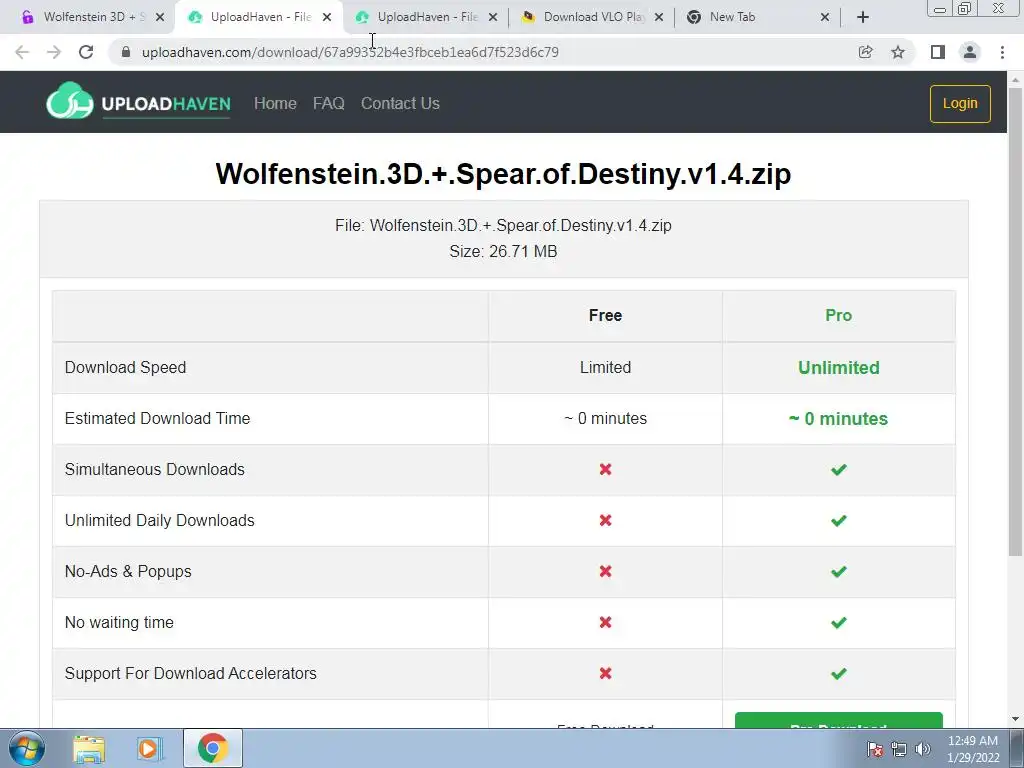Open the Chrome profile avatar
The image size is (1024, 768).
pos(970,52)
